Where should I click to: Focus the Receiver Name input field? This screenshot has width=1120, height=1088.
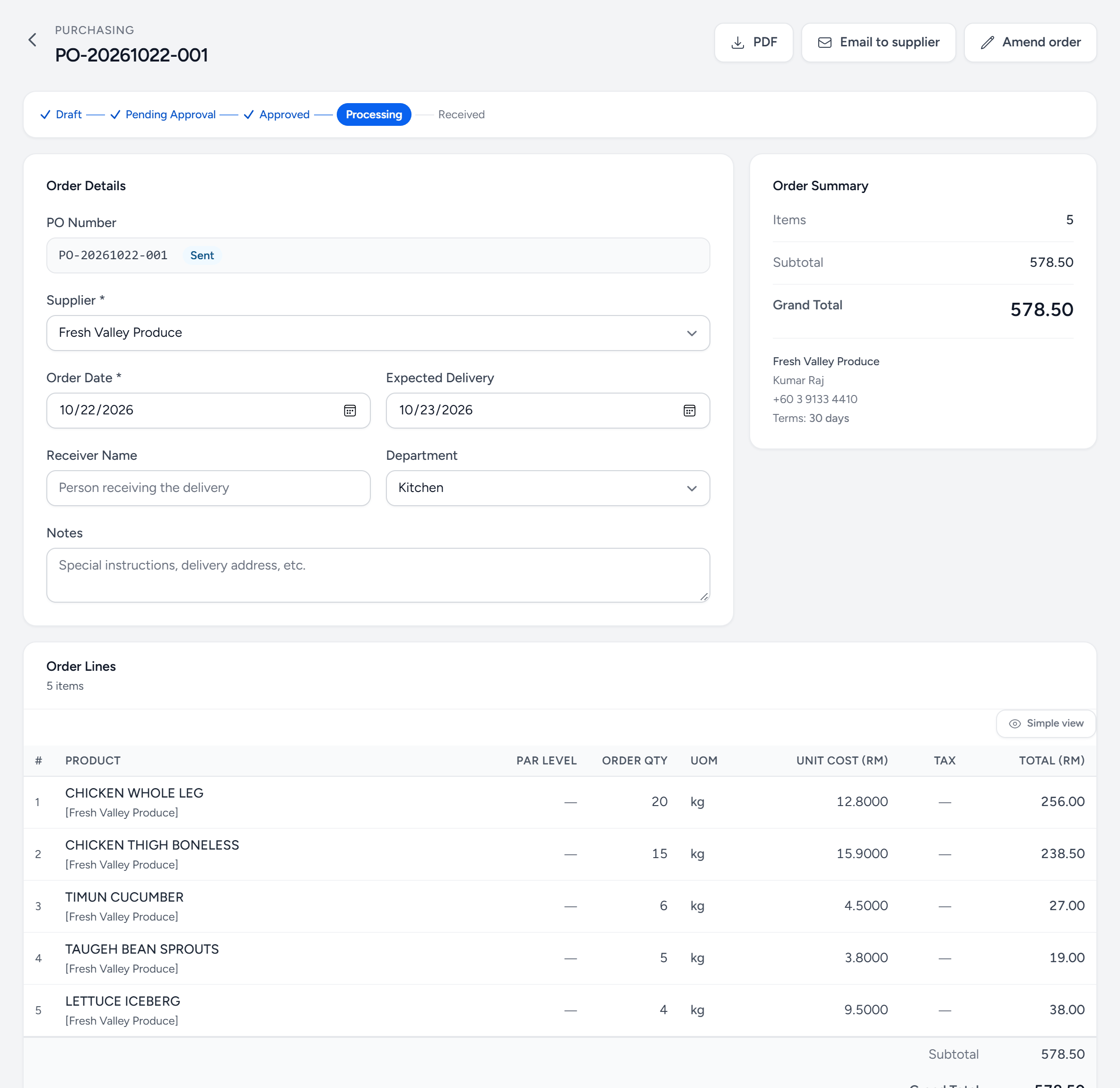[208, 488]
